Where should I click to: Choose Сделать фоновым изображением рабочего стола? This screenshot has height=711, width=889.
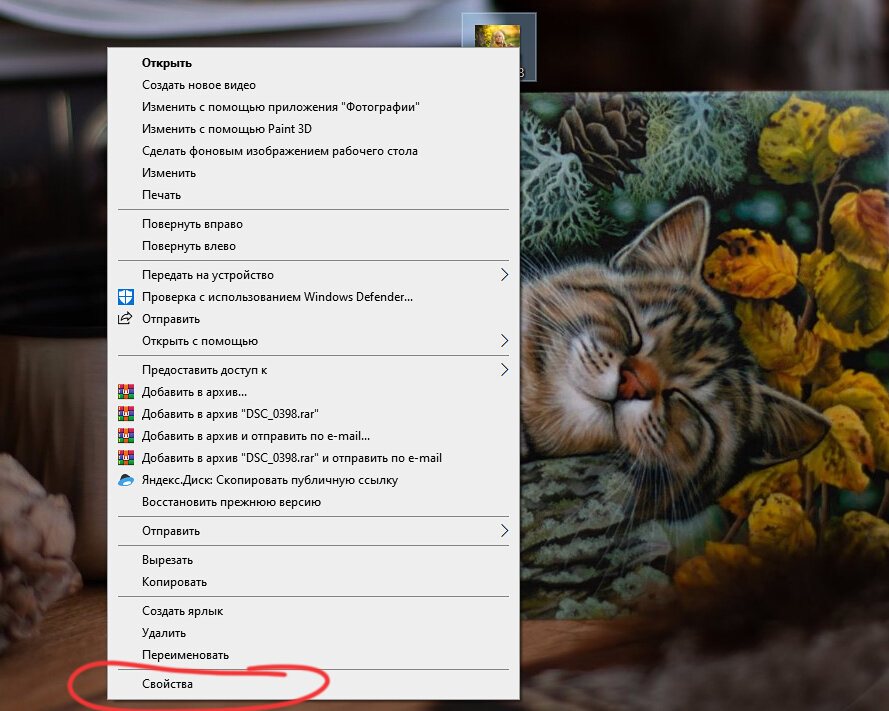pyautogui.click(x=313, y=151)
